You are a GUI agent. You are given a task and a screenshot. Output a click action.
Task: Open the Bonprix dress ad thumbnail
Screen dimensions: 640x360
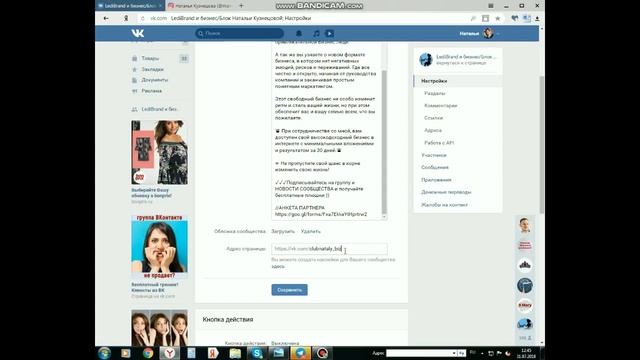[x=160, y=152]
